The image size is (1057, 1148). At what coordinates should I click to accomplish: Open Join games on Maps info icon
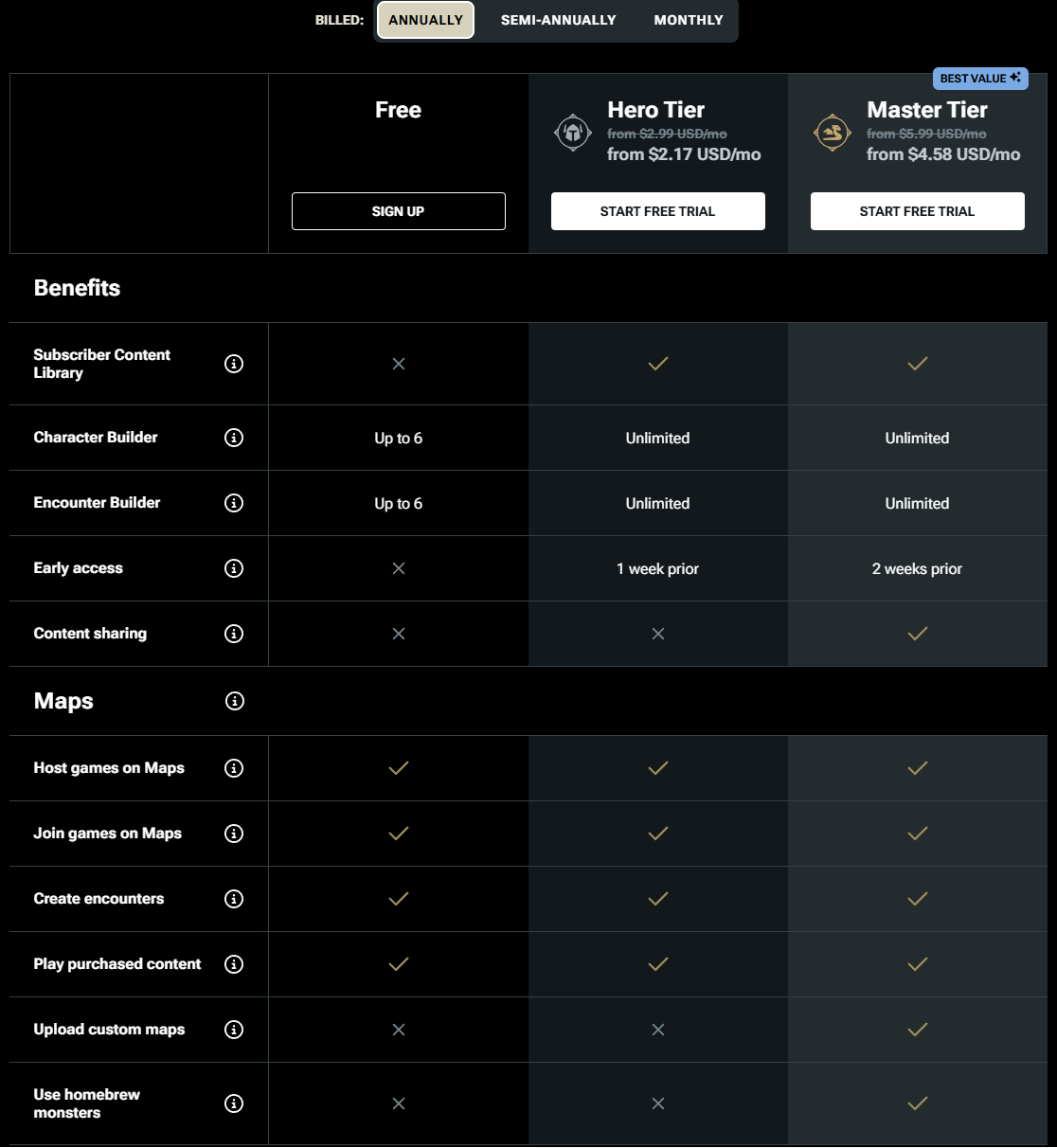click(234, 834)
